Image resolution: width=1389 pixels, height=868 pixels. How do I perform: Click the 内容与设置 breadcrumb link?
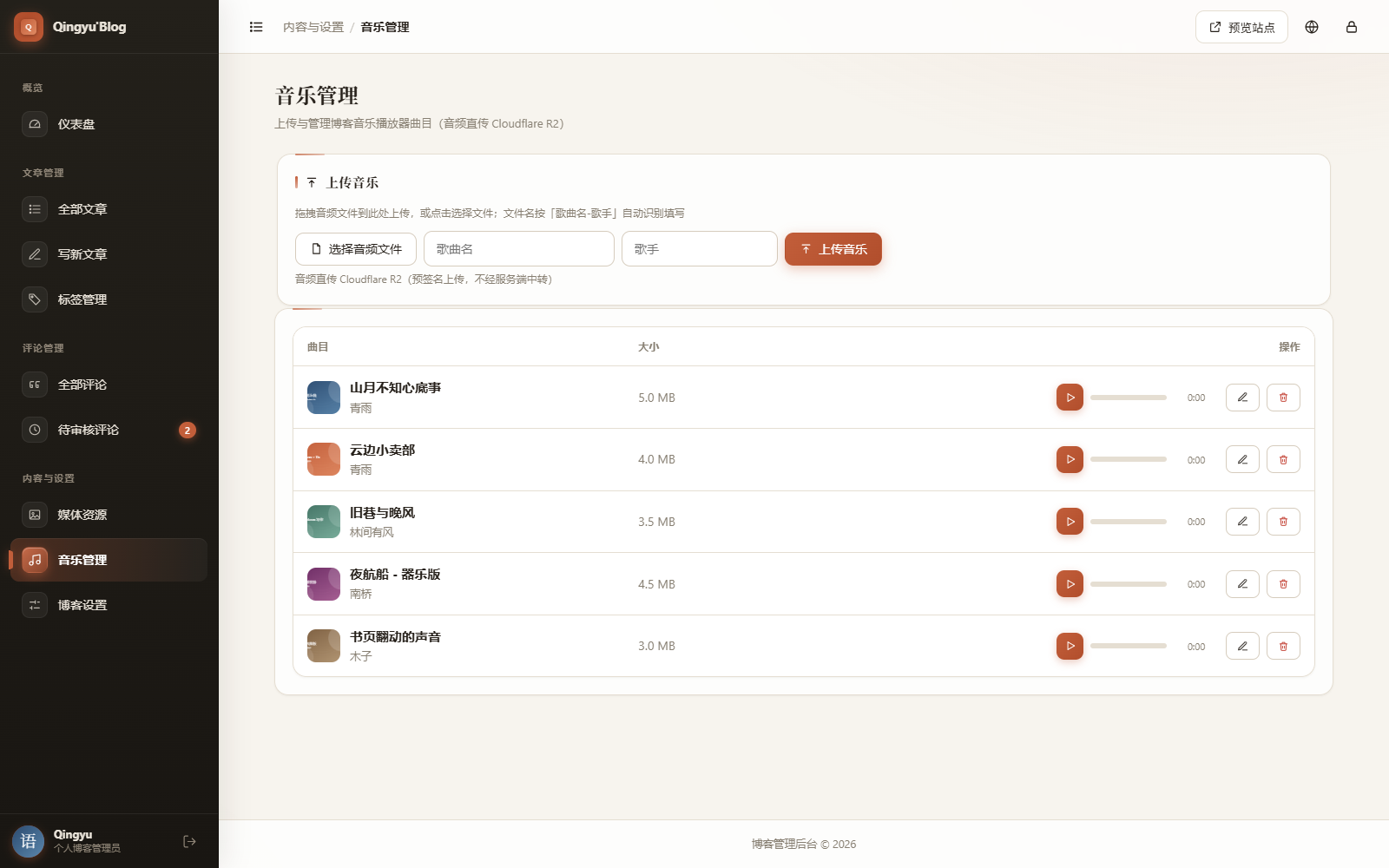pos(313,27)
